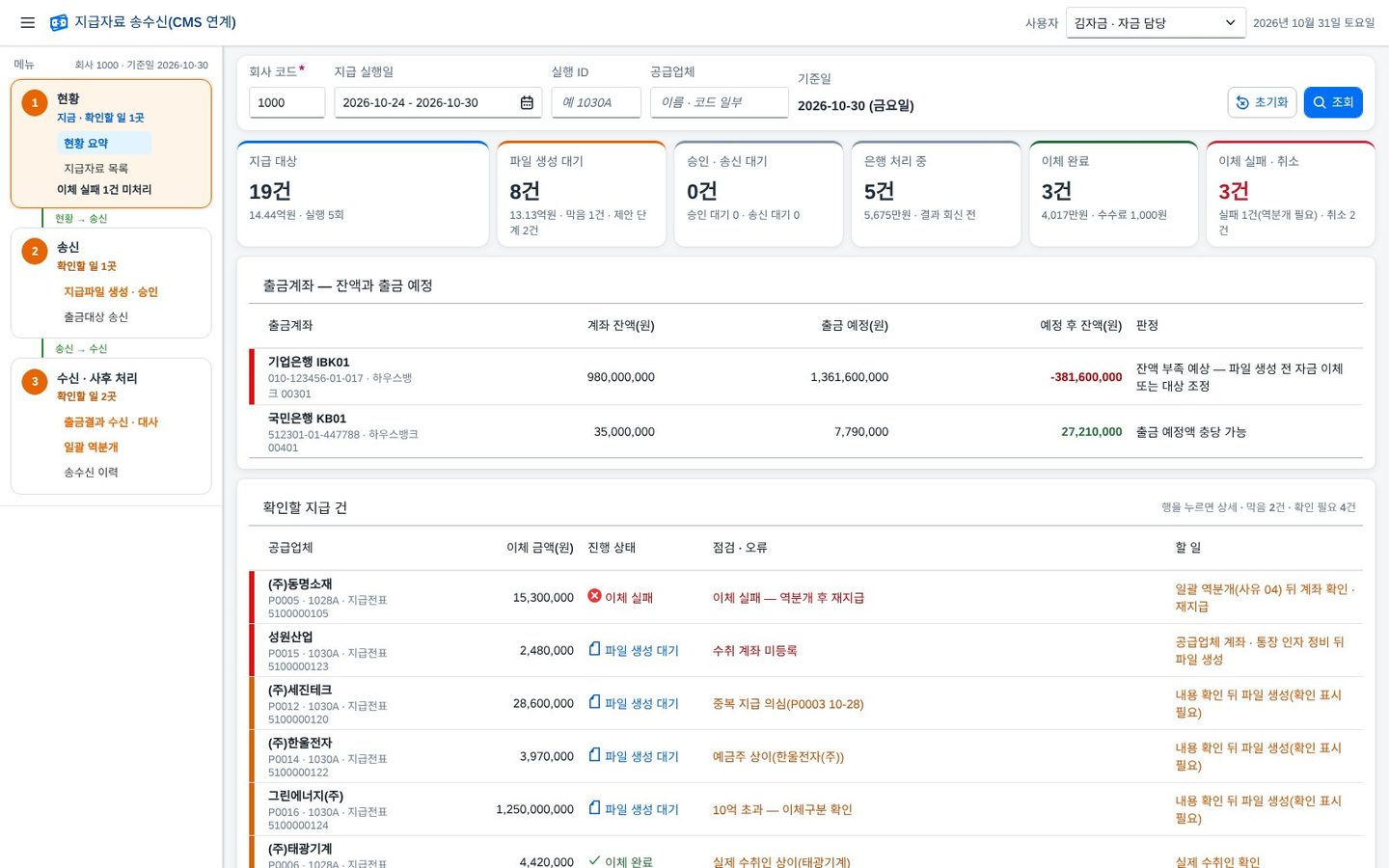Select the 이체 실패 · 취소 3건 card
The height and width of the screenshot is (868, 1389).
1291,194
